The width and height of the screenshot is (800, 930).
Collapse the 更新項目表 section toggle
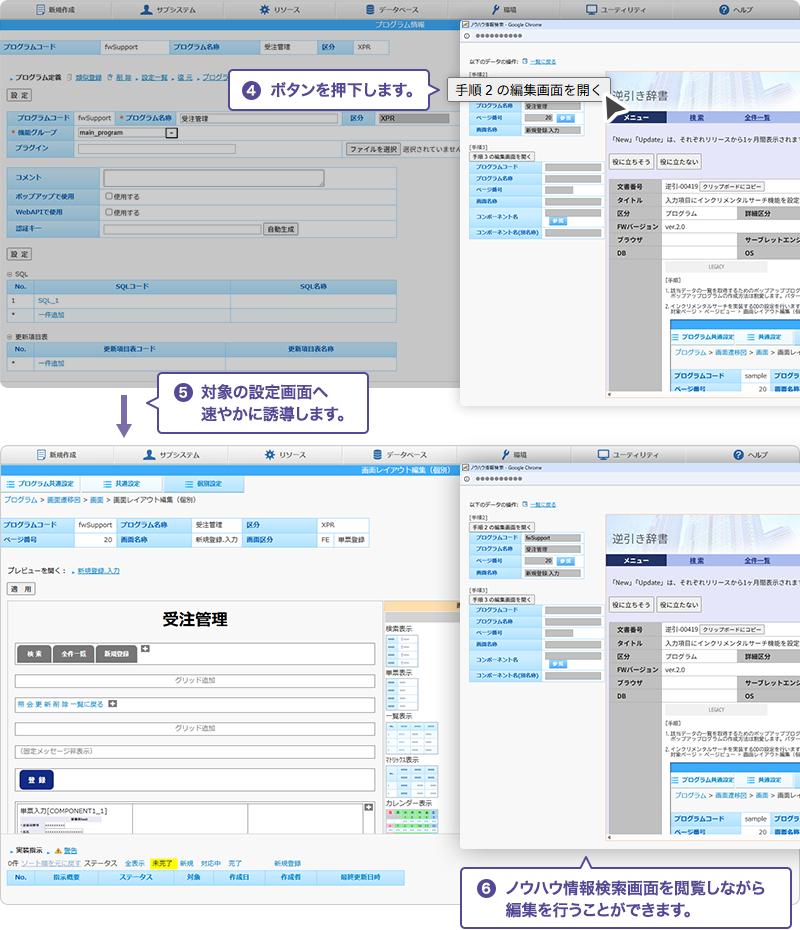click(9, 336)
